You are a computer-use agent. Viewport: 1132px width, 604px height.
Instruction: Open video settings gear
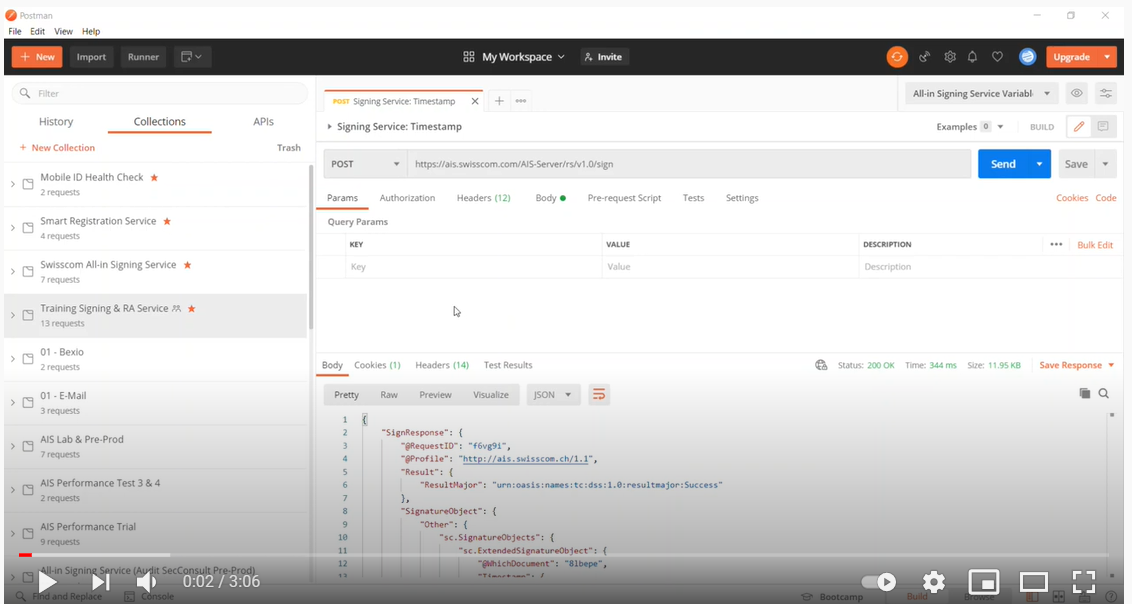(933, 582)
